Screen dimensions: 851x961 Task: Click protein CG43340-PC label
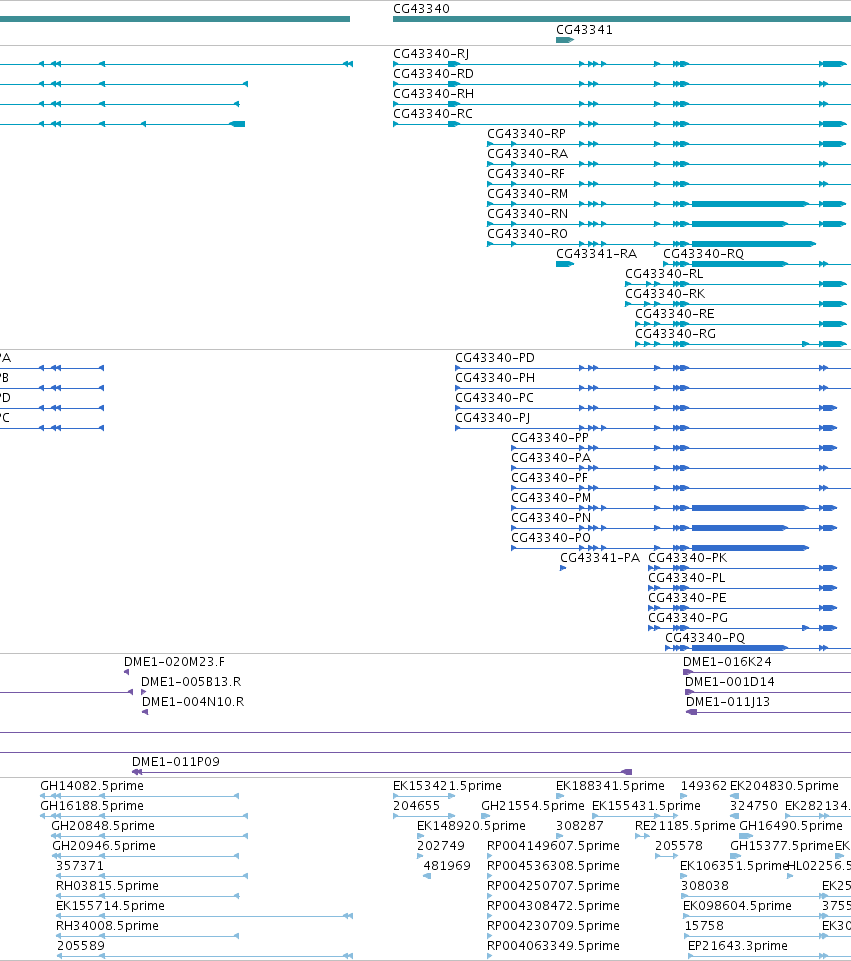(x=494, y=398)
